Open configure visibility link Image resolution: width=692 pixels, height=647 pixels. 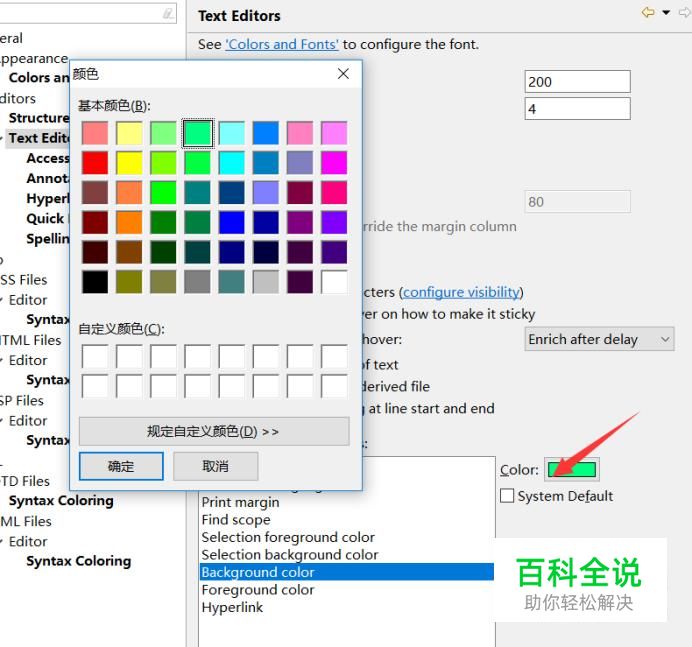click(461, 292)
